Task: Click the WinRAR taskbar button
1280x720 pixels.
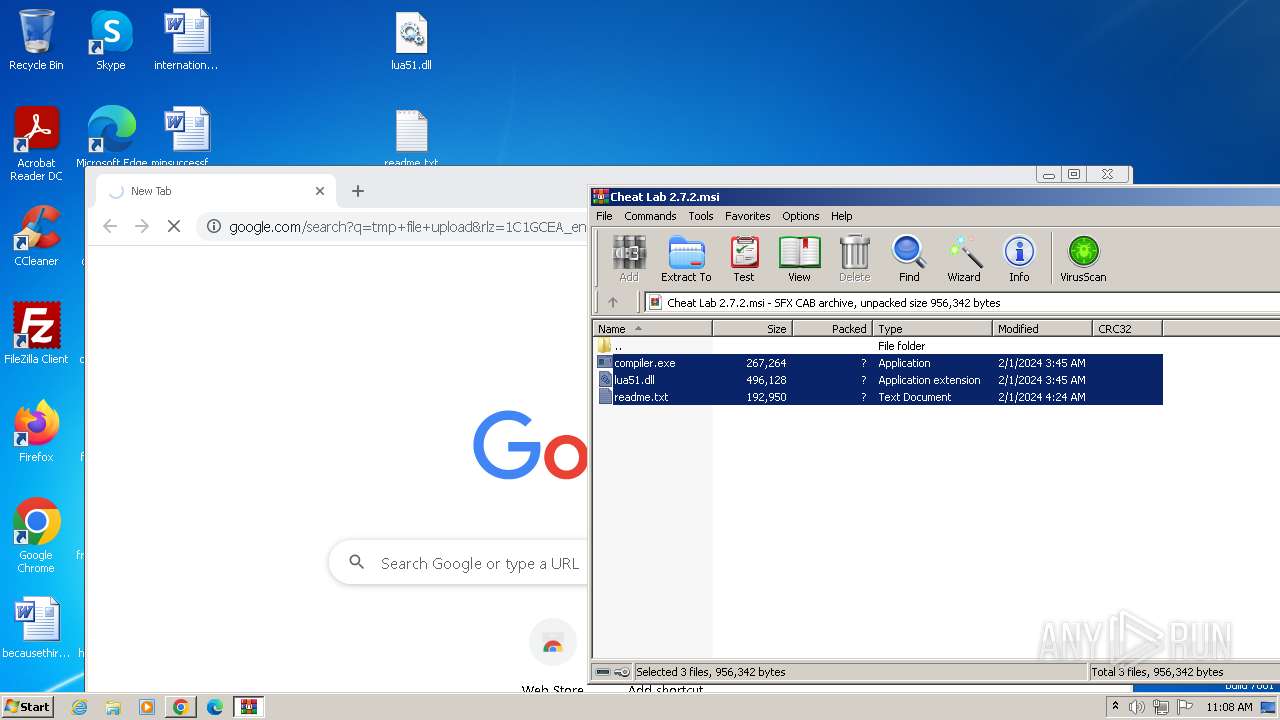Action: tap(248, 707)
